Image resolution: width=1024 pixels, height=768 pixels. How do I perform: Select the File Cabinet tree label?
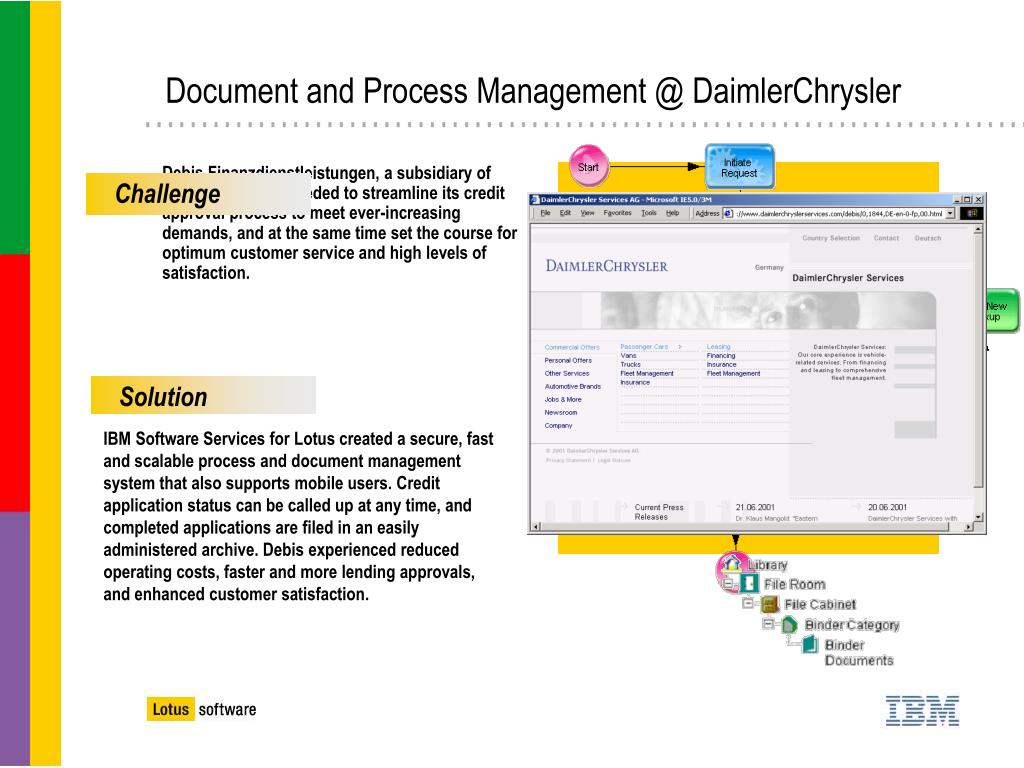click(820, 605)
